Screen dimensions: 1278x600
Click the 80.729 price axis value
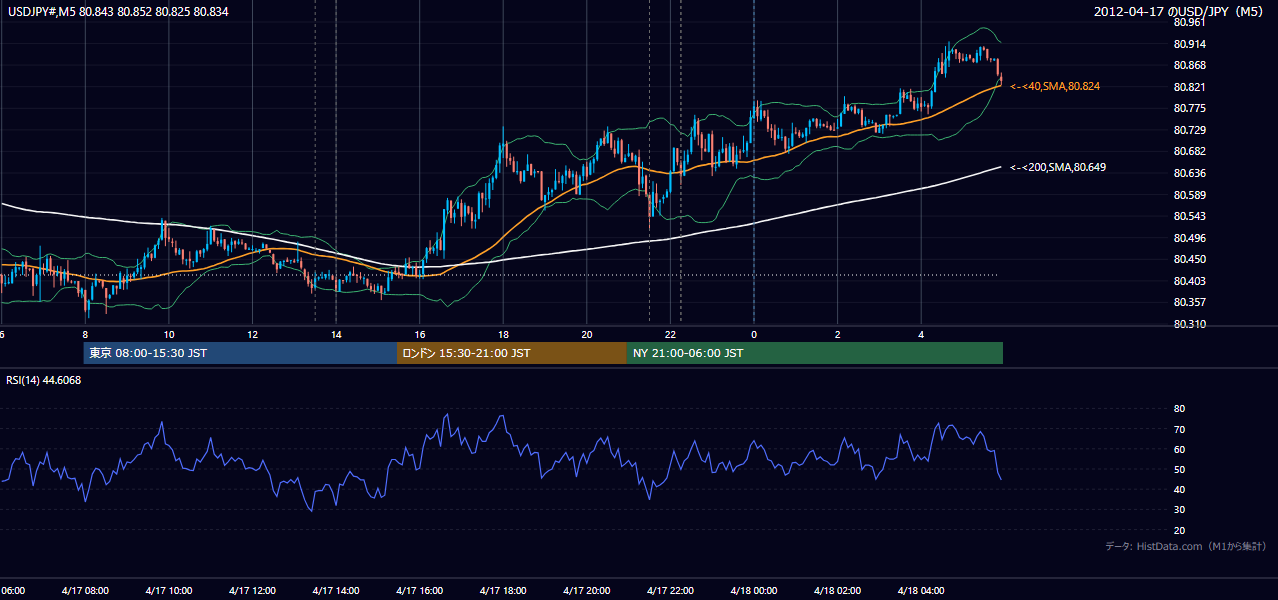[1188, 130]
